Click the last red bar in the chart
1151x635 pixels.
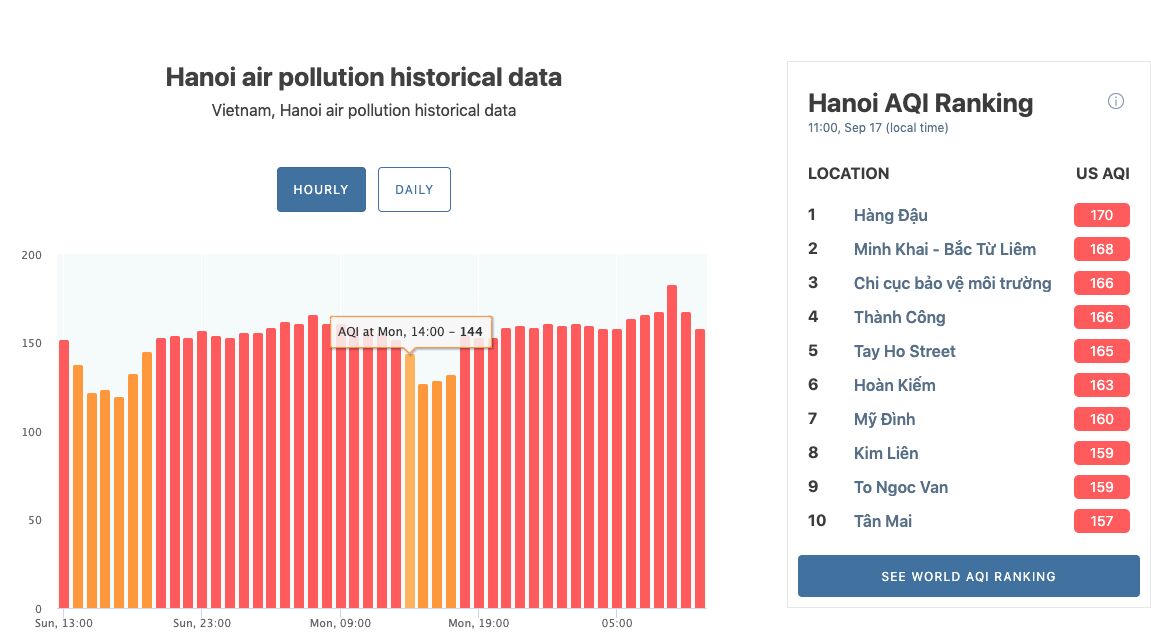[700, 470]
